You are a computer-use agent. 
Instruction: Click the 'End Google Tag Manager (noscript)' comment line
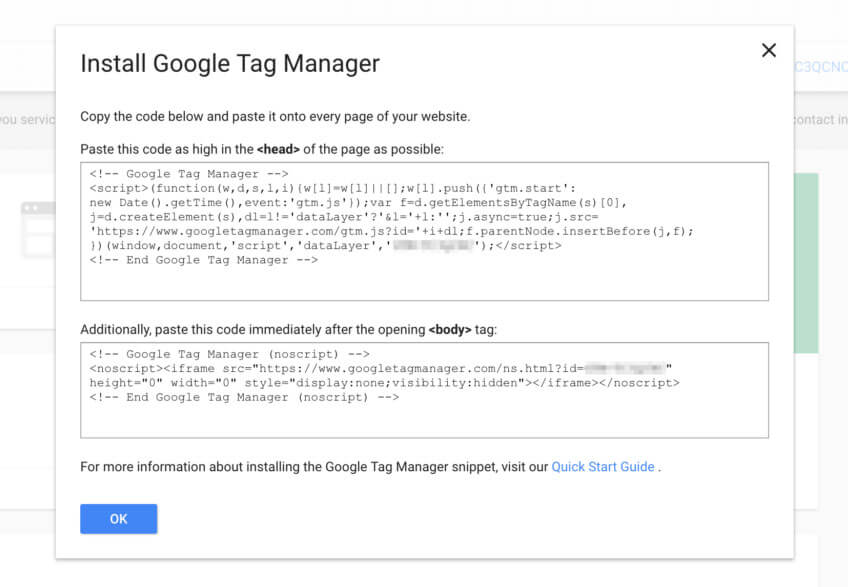click(x=244, y=397)
